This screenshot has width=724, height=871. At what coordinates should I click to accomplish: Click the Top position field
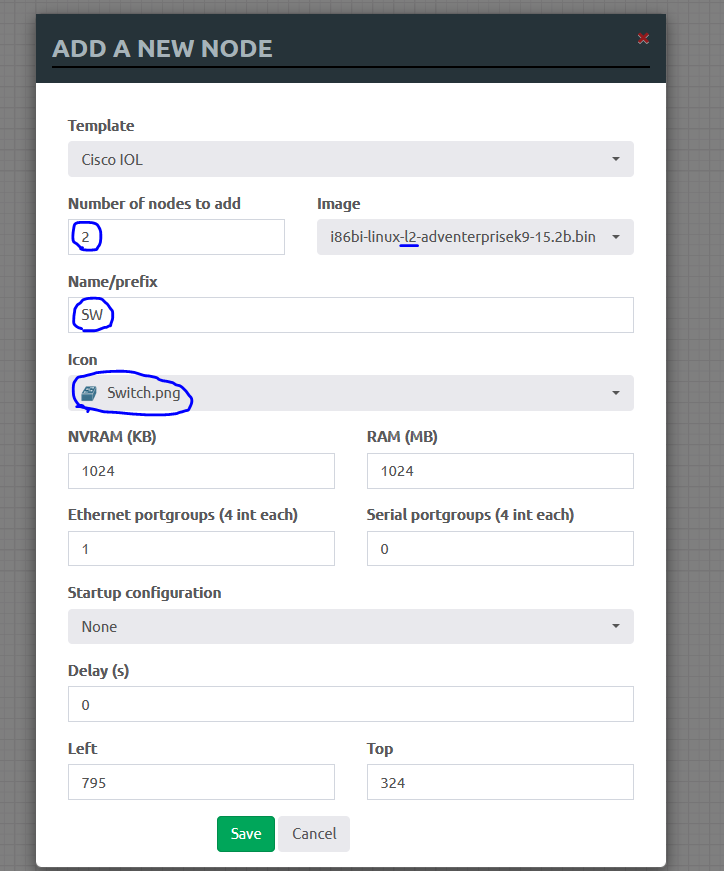click(x=500, y=782)
